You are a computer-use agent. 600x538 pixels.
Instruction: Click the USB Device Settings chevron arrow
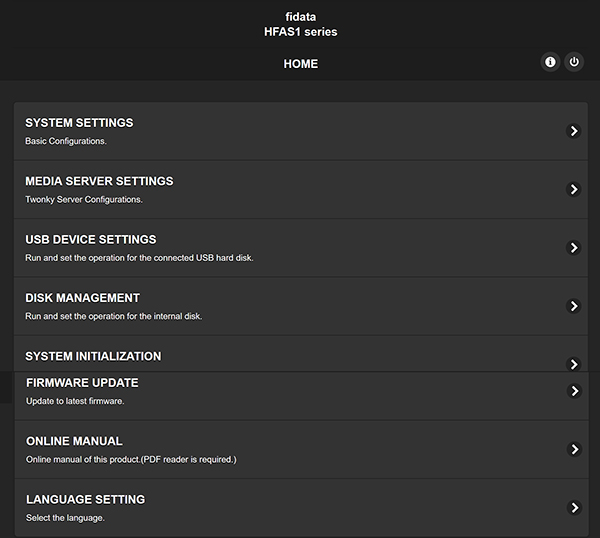pyautogui.click(x=574, y=248)
